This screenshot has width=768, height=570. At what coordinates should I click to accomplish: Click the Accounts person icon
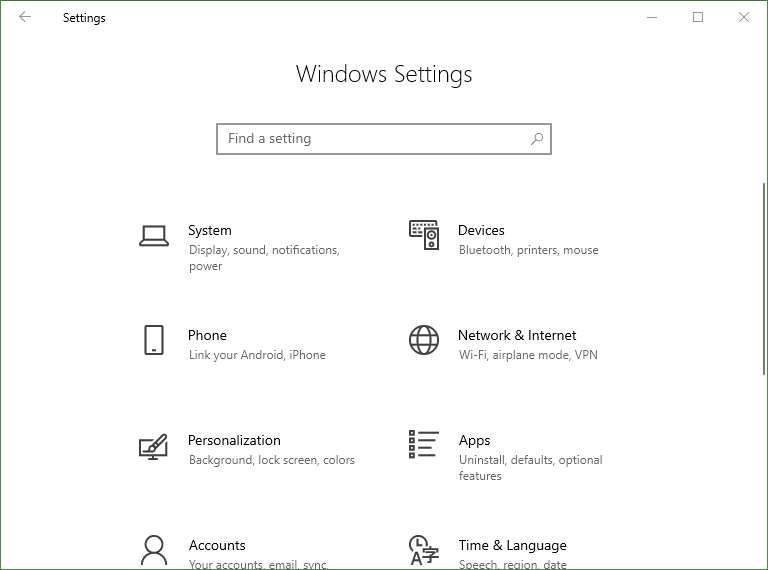point(153,550)
